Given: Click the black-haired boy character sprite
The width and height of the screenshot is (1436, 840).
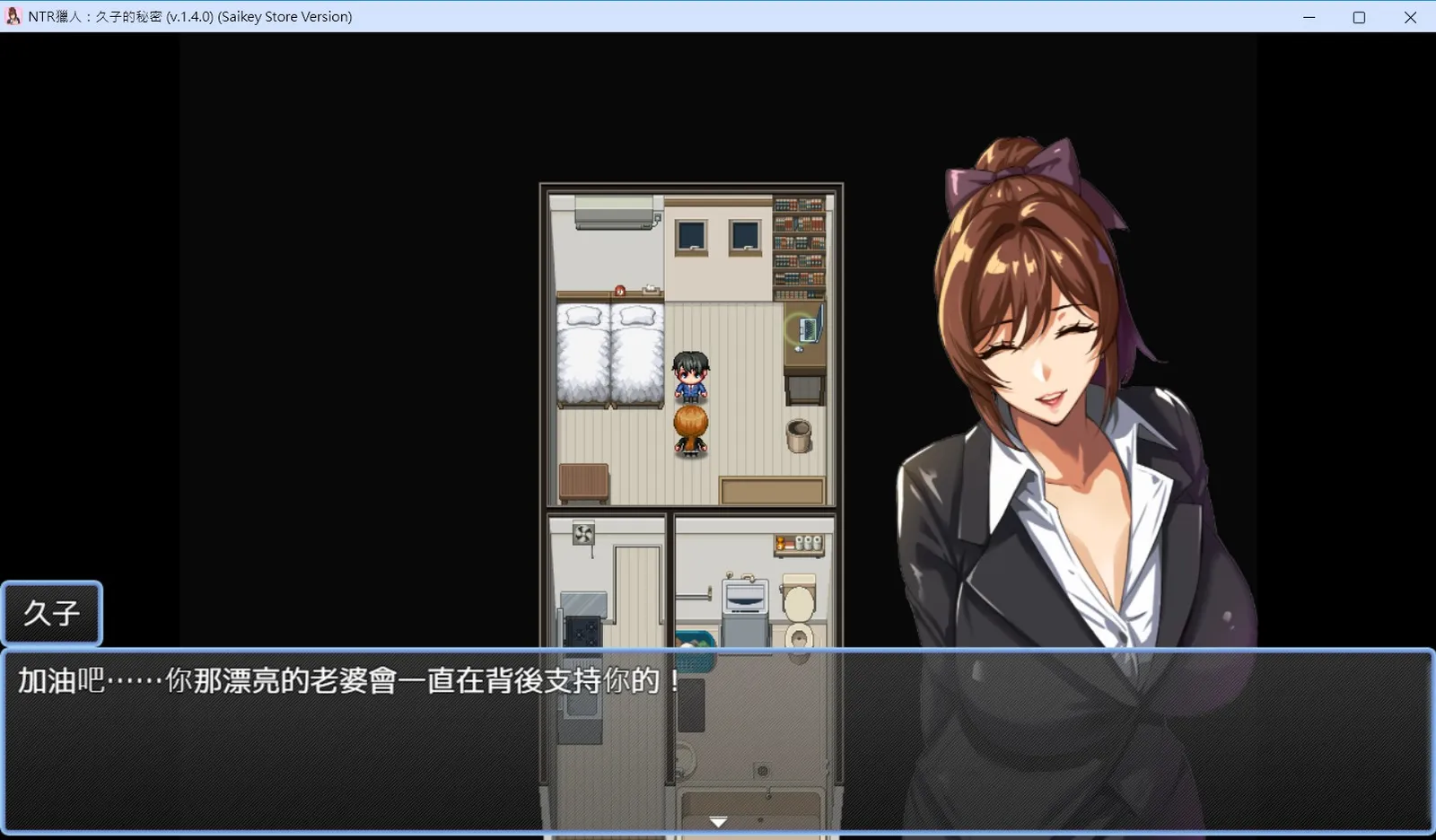Looking at the screenshot, I should coord(690,376).
